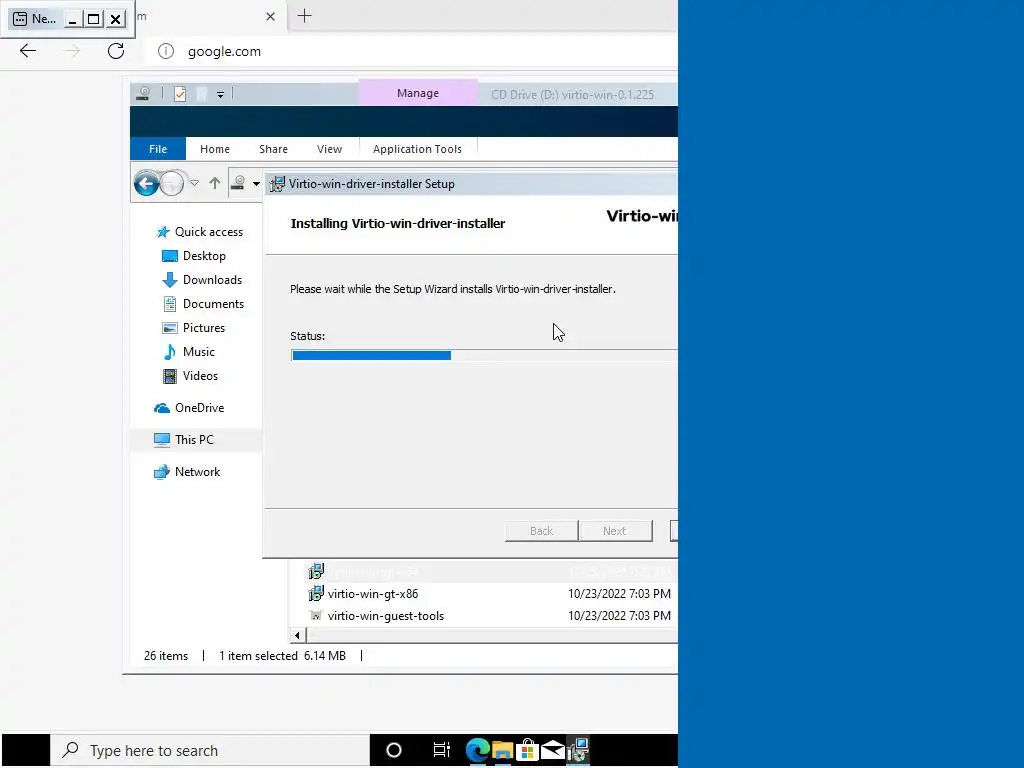The height and width of the screenshot is (768, 1024).
Task: Click the small window icon labeled Ne...
Action: [x=20, y=19]
